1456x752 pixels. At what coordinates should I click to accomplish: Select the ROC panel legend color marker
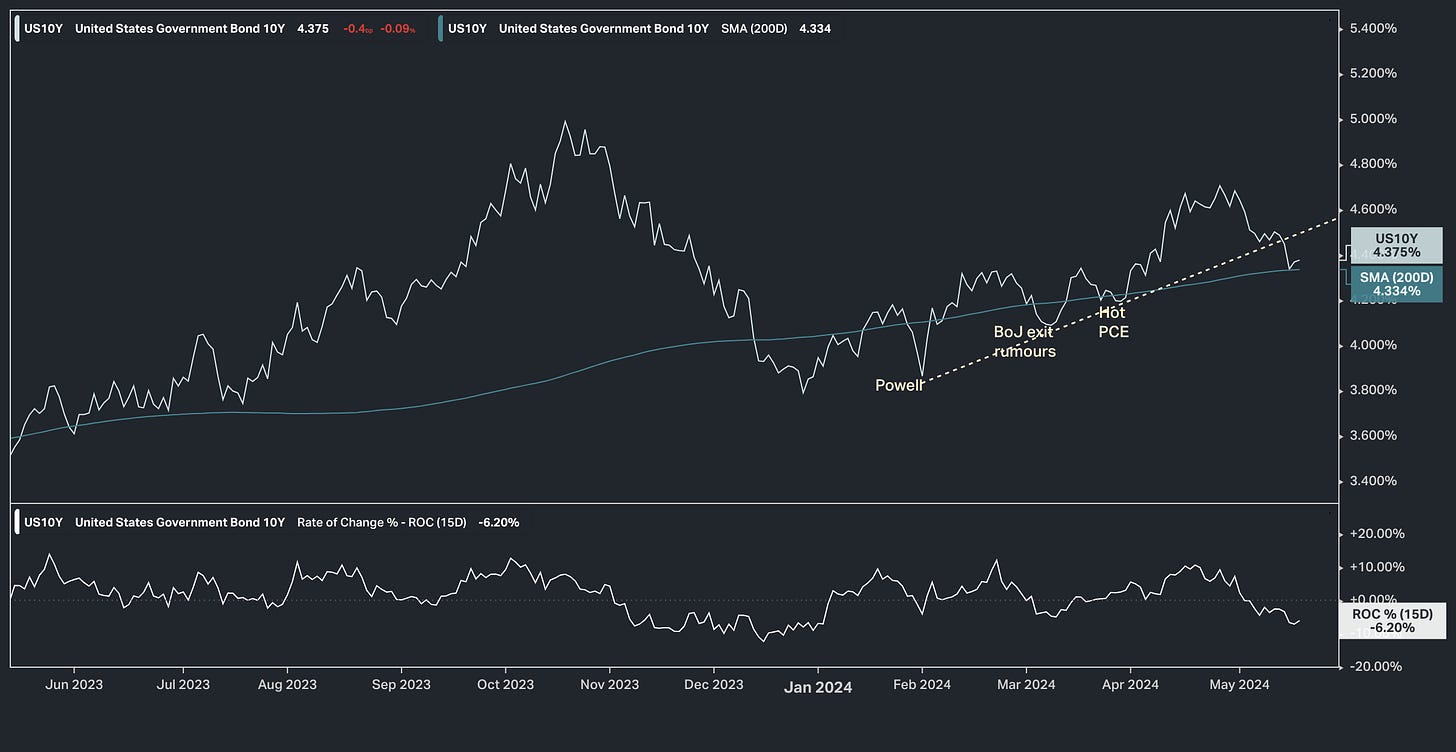coord(16,522)
